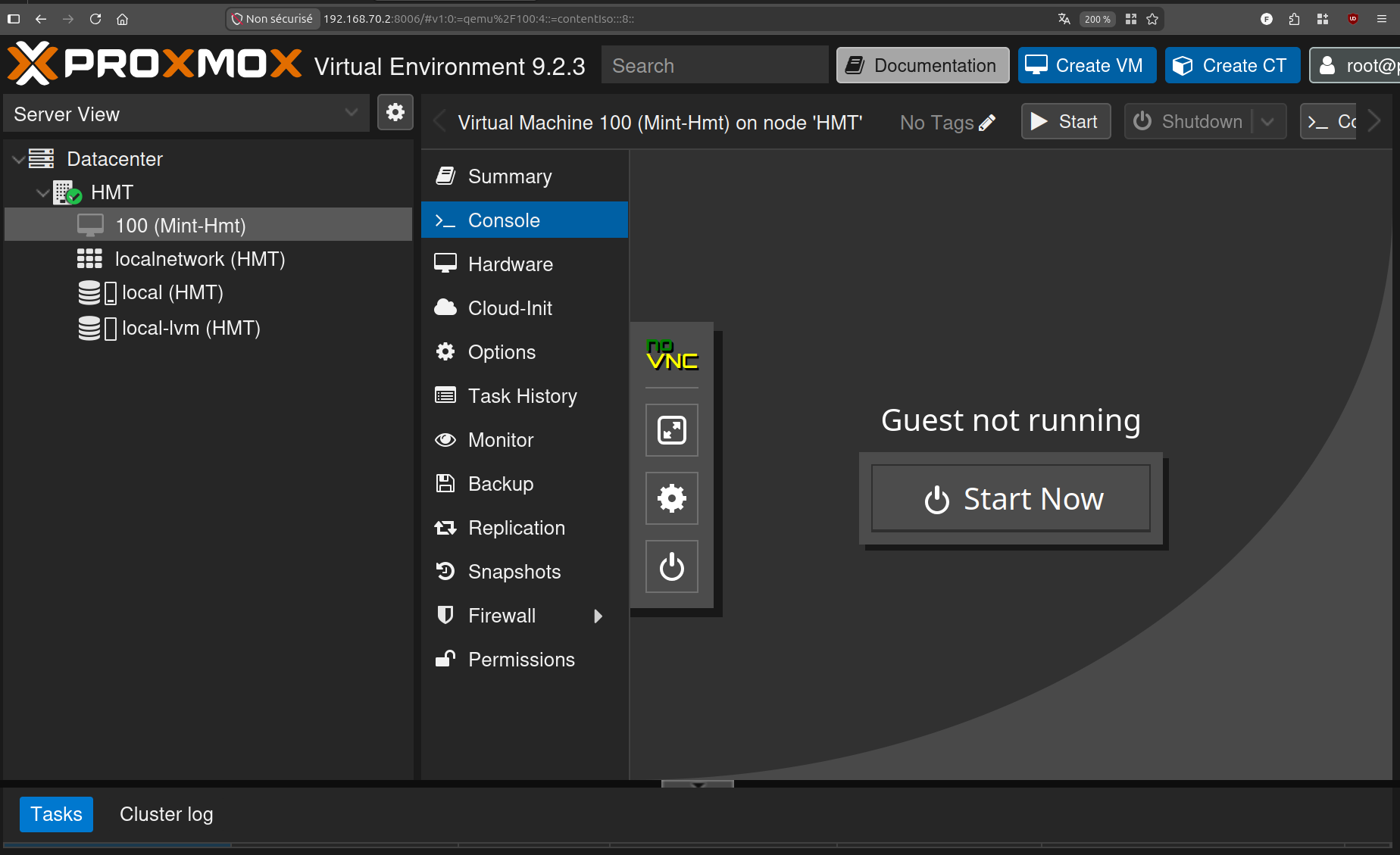Viewport: 1400px width, 855px height.
Task: Click the noVNC logo in the console panel
Action: [672, 354]
